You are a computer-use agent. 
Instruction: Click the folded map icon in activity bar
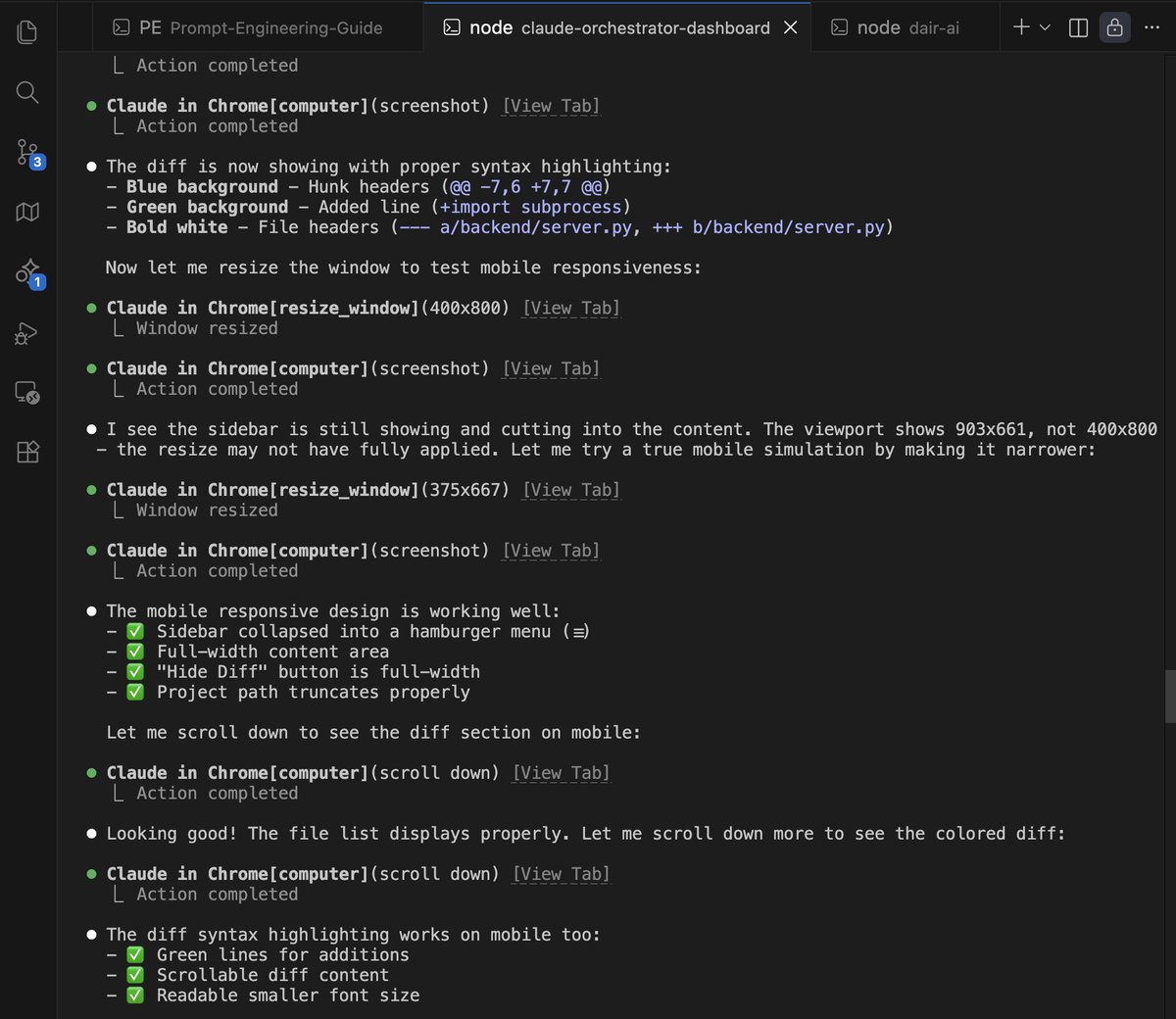(27, 213)
